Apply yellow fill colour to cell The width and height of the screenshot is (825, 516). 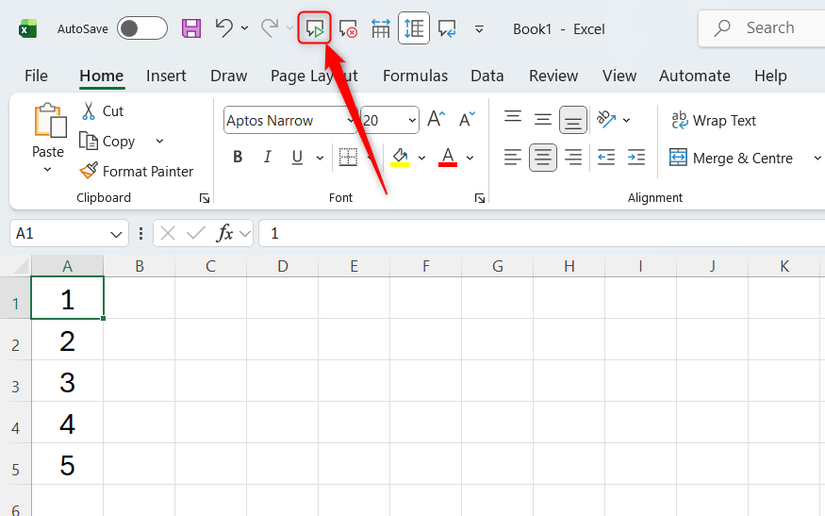[400, 157]
